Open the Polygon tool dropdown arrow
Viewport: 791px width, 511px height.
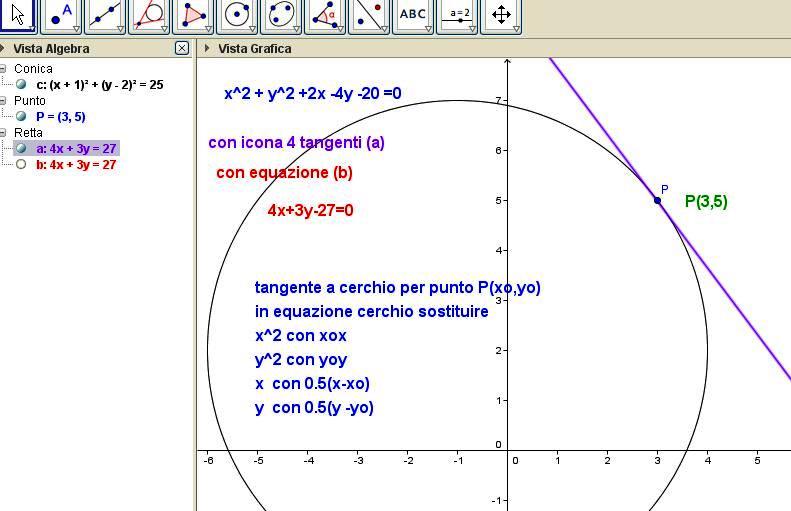click(208, 29)
